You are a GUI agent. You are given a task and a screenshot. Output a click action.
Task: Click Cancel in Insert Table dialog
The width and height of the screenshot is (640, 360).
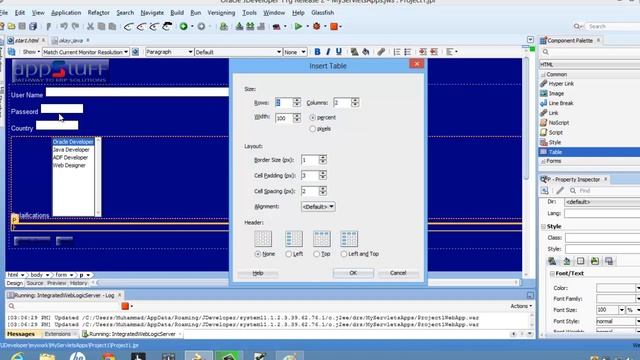(x=398, y=273)
